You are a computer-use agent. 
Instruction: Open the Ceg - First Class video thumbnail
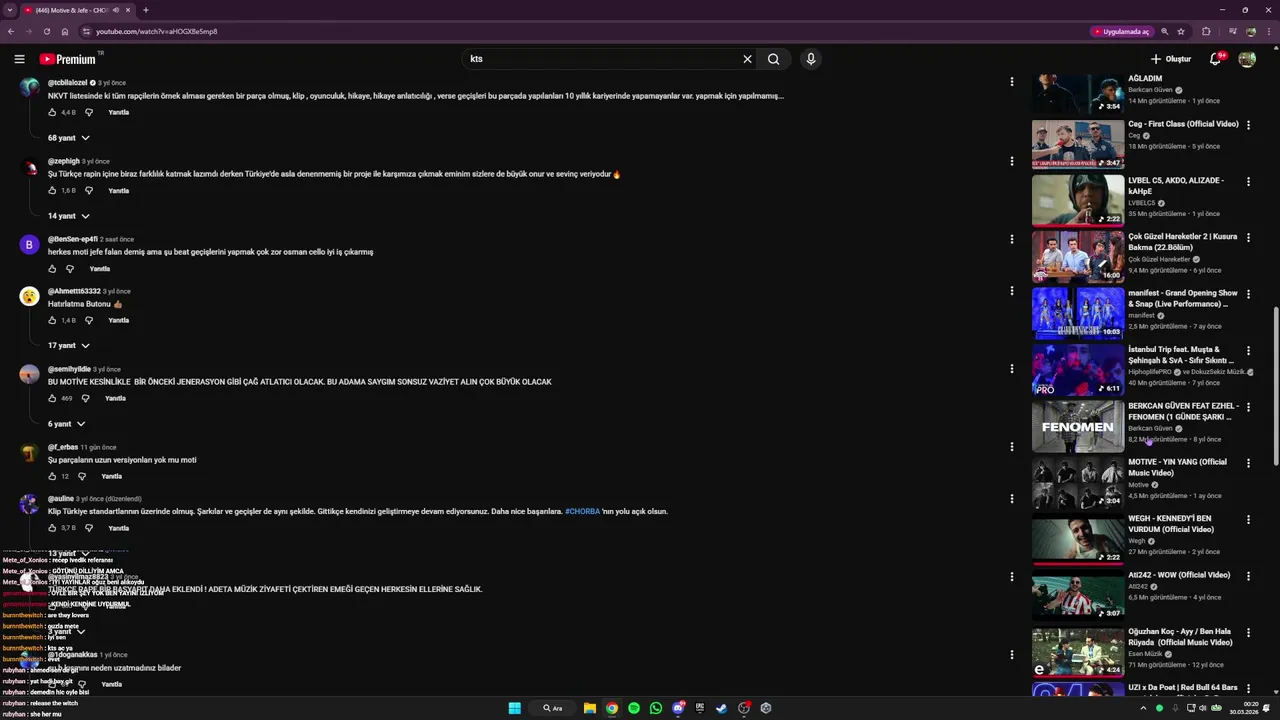[1078, 145]
